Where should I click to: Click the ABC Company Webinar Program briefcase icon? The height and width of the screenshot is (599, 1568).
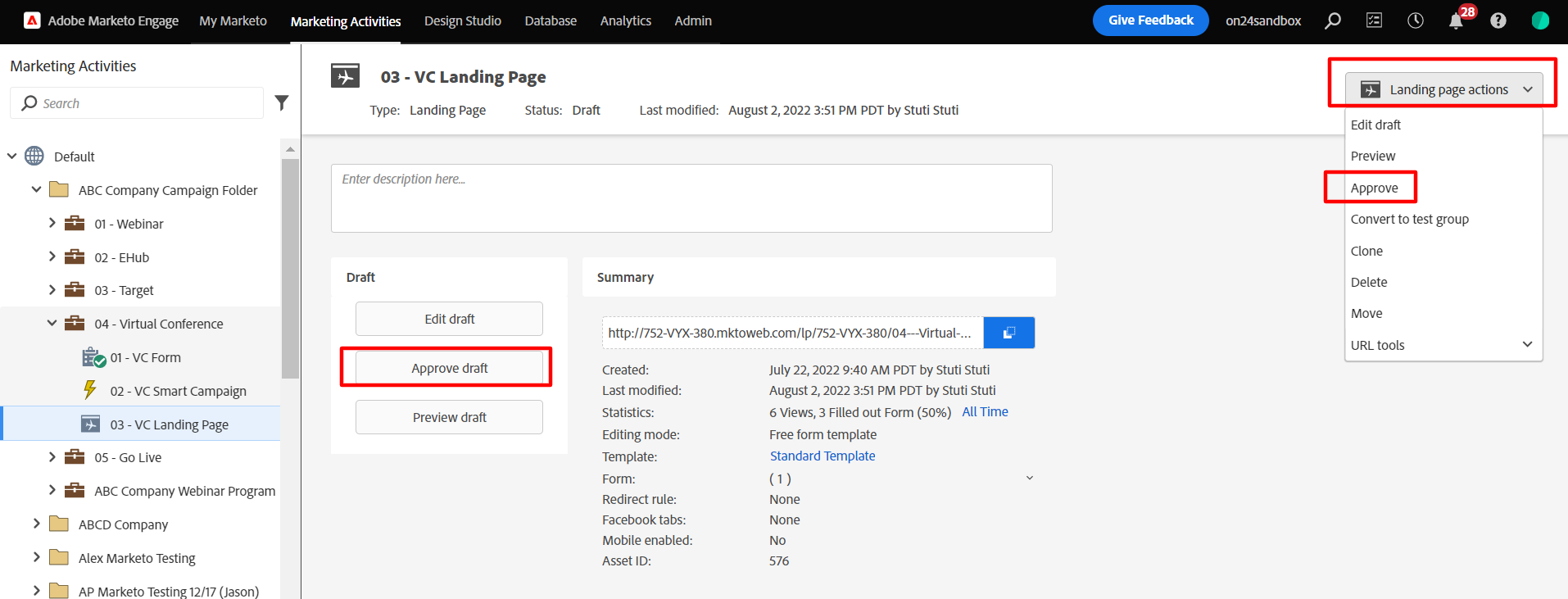75,490
